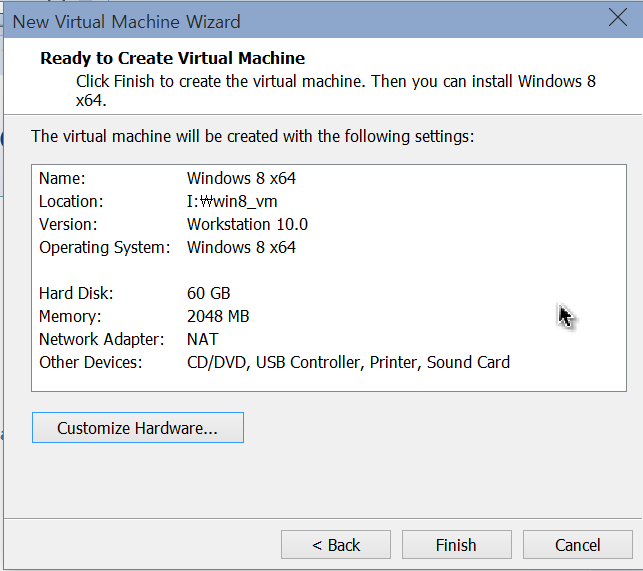
Task: Click the 'Click Finish to create' instruction text
Action: point(336,90)
